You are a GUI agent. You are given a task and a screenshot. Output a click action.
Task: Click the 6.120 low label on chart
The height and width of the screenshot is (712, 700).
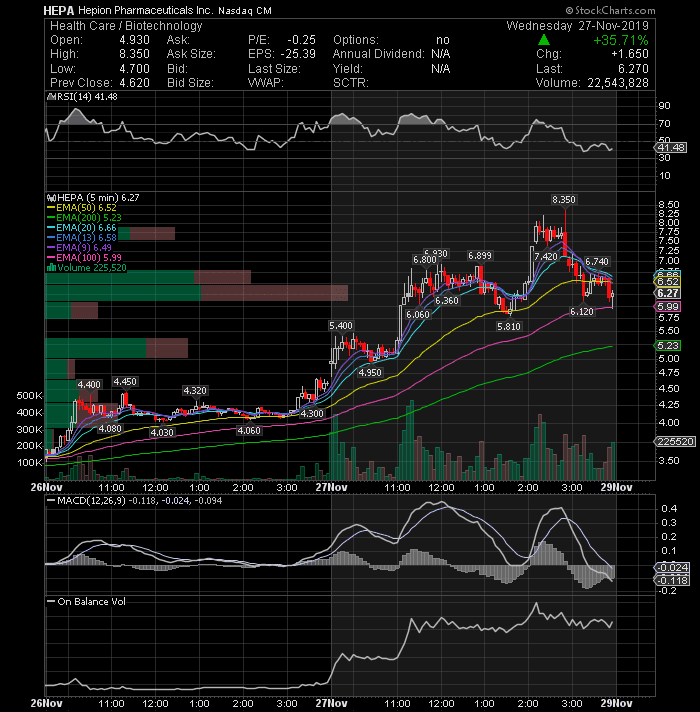click(x=582, y=312)
